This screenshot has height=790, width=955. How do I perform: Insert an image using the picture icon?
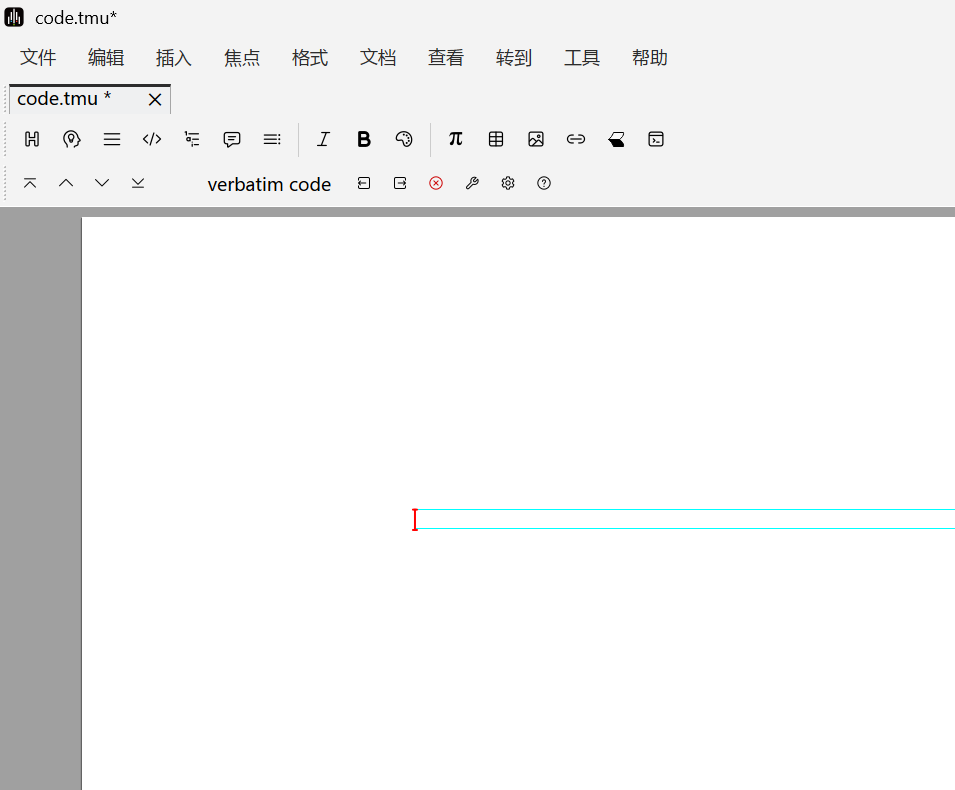coord(536,139)
